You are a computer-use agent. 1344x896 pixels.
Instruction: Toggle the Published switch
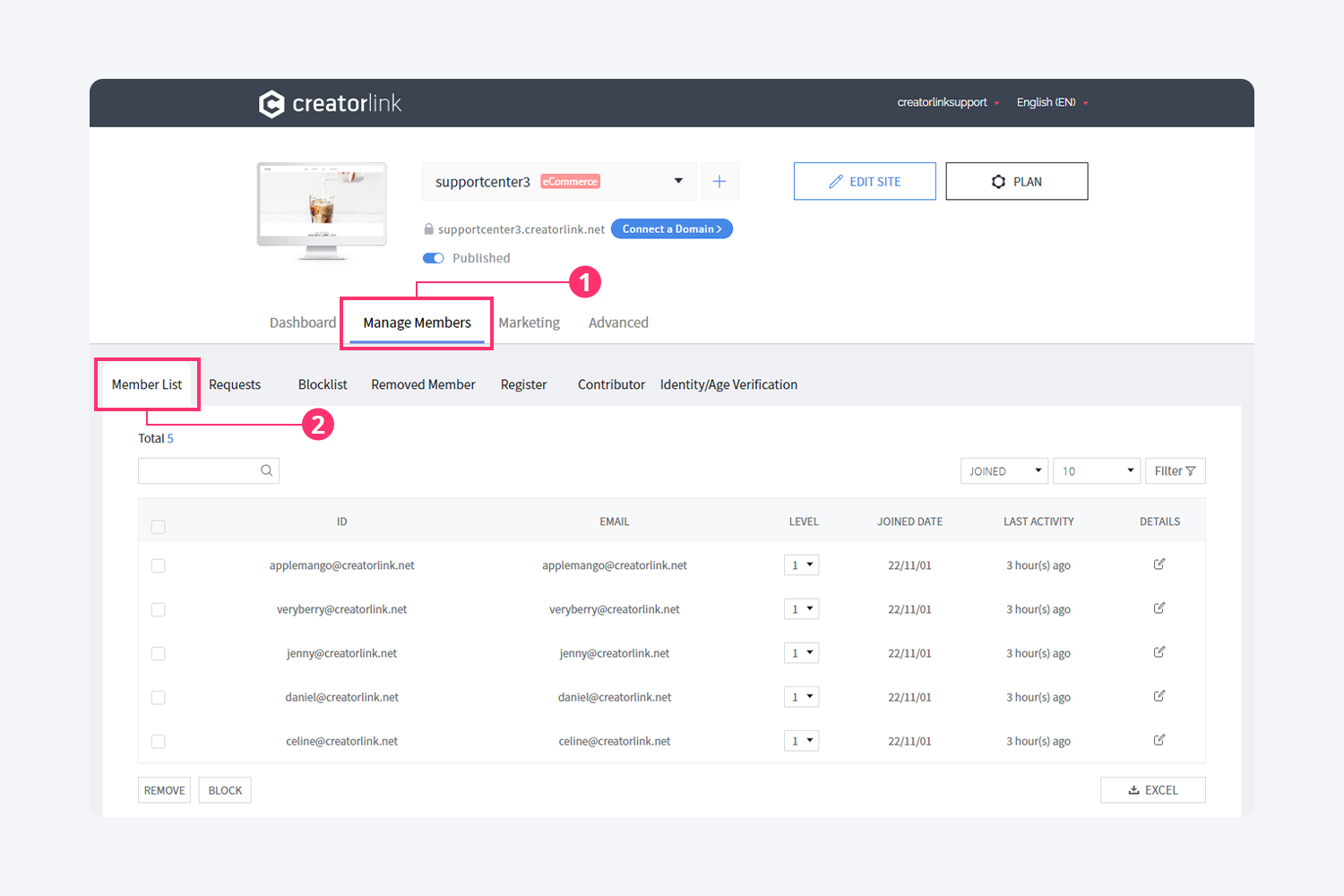point(434,258)
